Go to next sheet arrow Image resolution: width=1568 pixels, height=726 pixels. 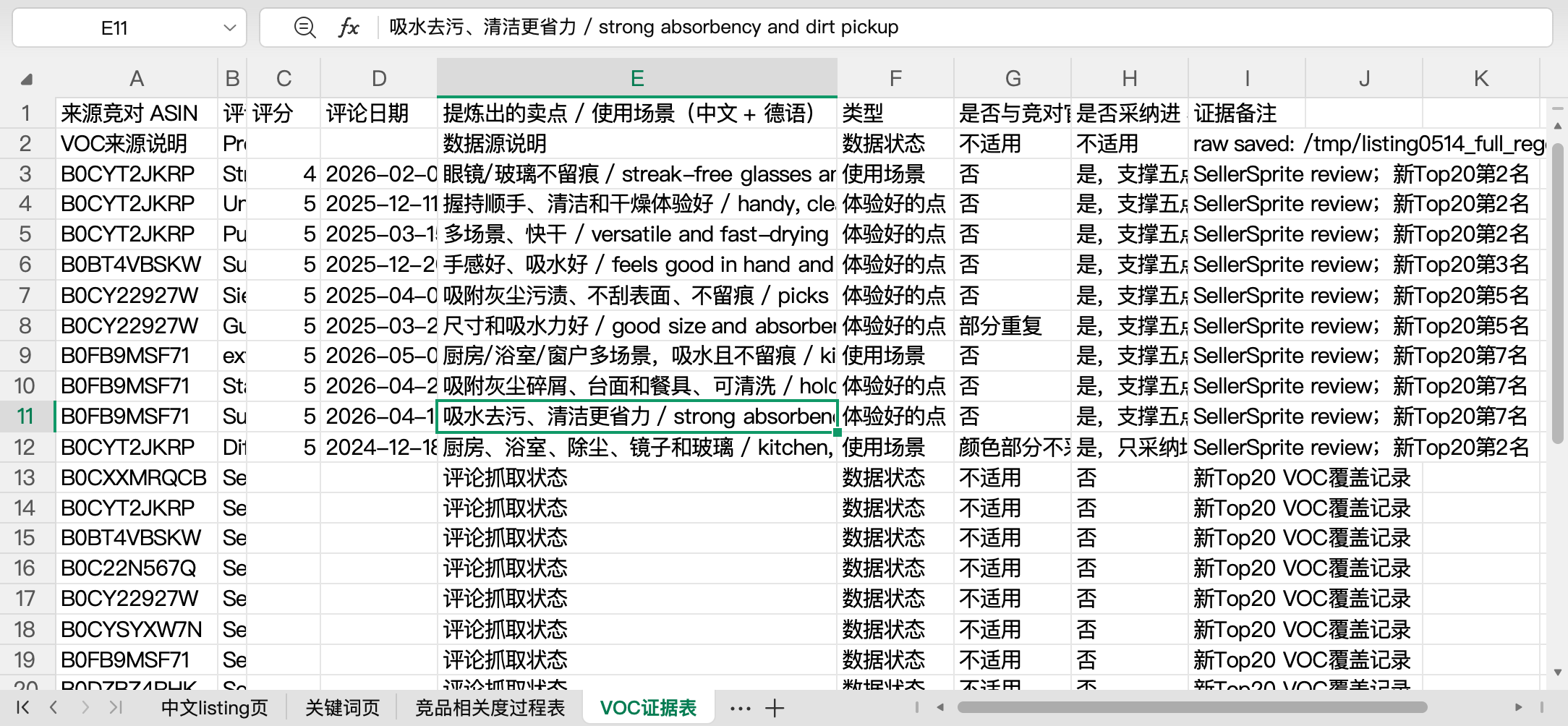85,707
